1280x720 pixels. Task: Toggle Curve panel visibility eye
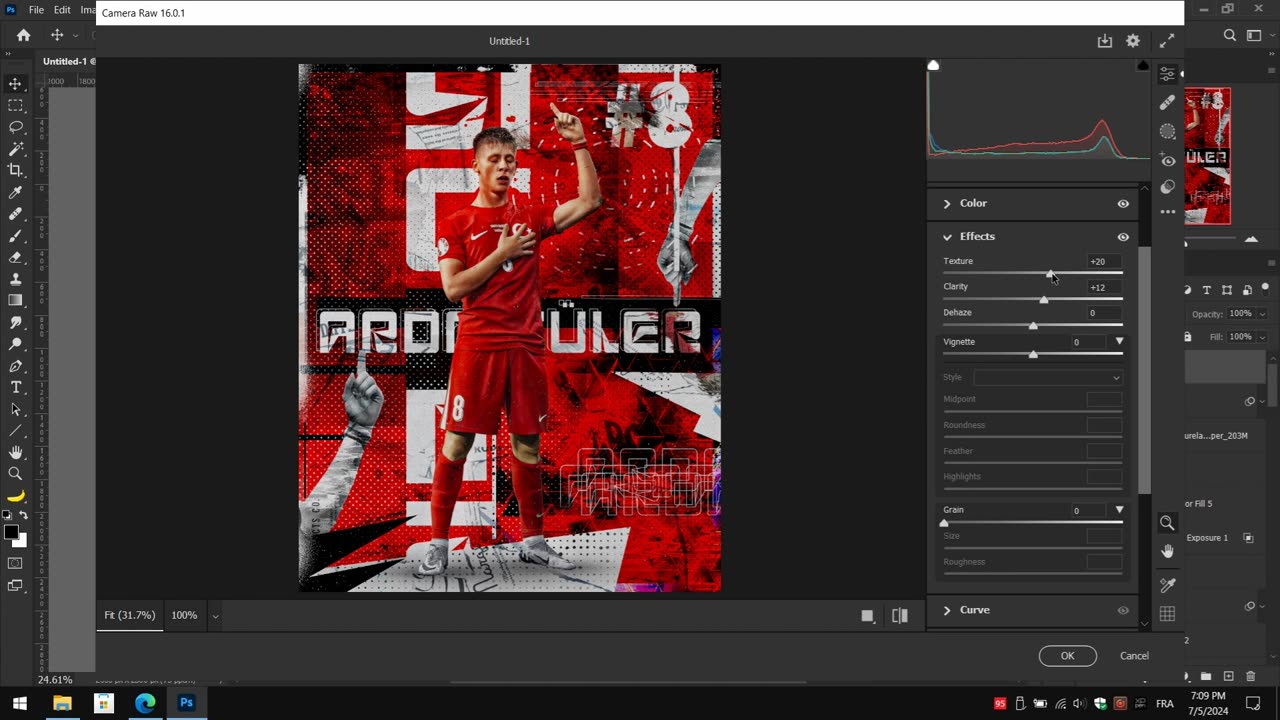[1123, 610]
